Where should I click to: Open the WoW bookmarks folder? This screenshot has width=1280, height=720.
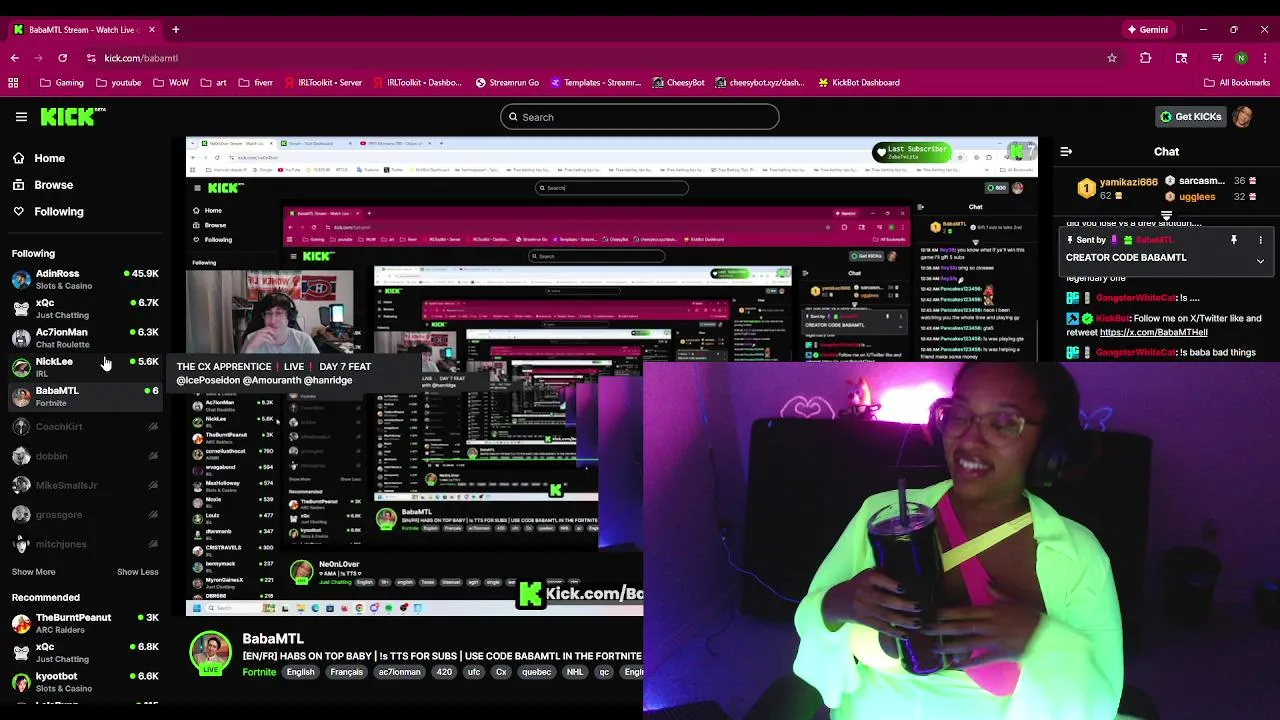(171, 83)
